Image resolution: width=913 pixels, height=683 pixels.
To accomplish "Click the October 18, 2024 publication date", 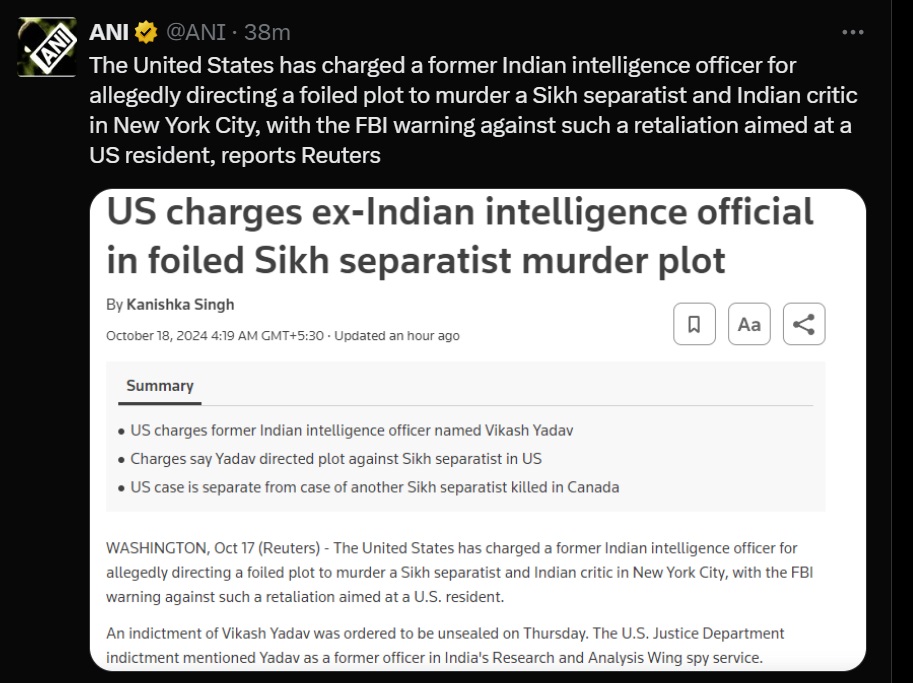I will coord(215,336).
